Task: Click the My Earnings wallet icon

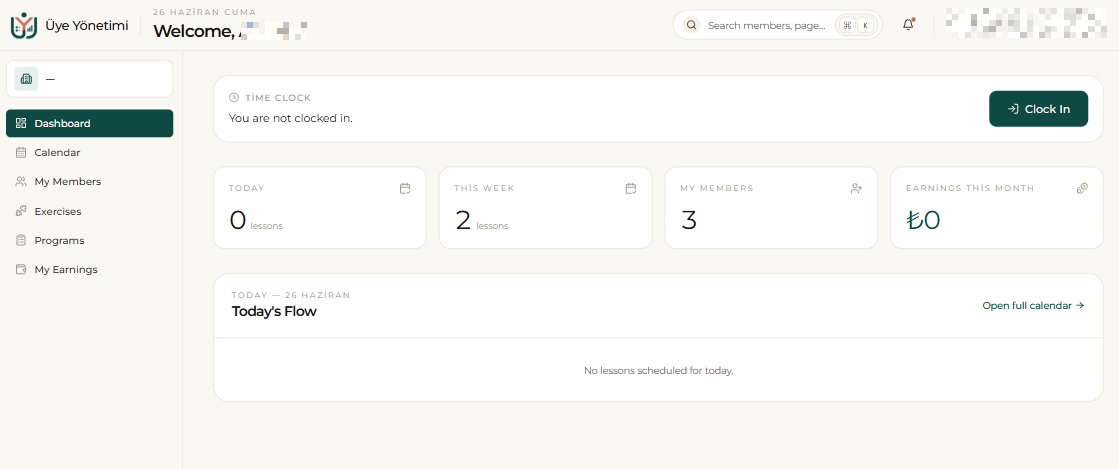Action: [21, 270]
